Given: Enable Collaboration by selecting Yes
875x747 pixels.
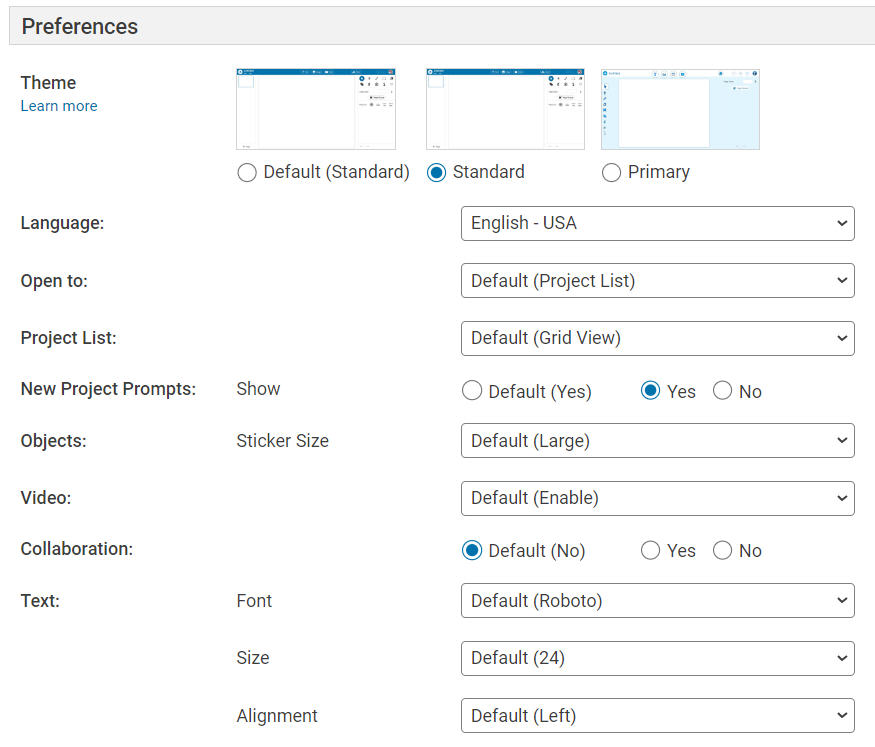Looking at the screenshot, I should (651, 551).
